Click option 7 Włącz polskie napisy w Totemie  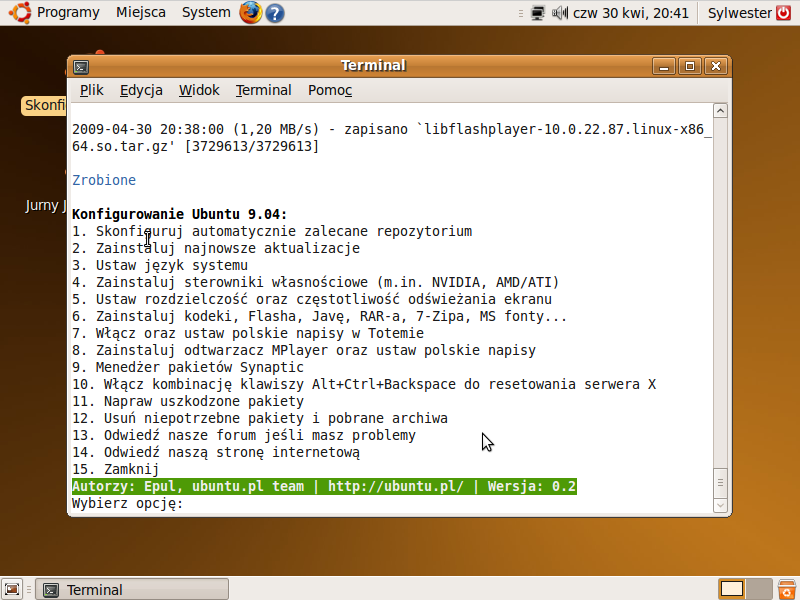[248, 333]
